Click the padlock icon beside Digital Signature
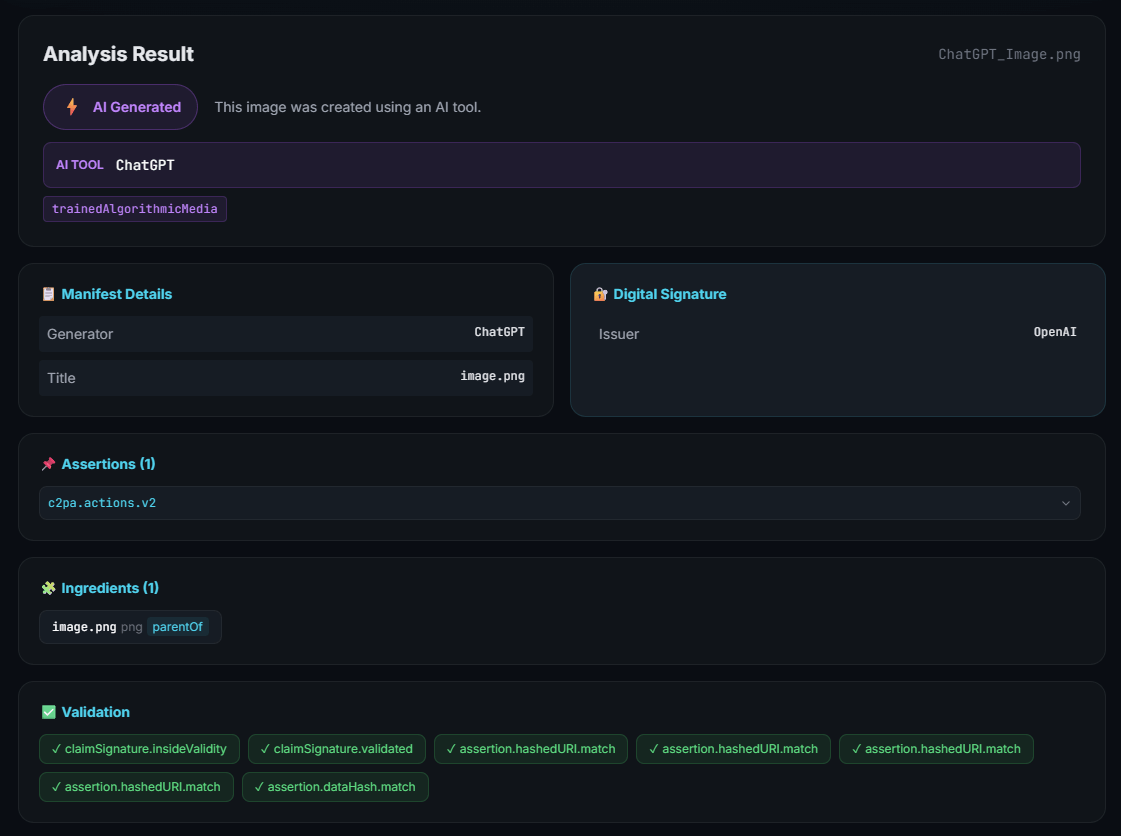This screenshot has width=1121, height=836. 600,293
